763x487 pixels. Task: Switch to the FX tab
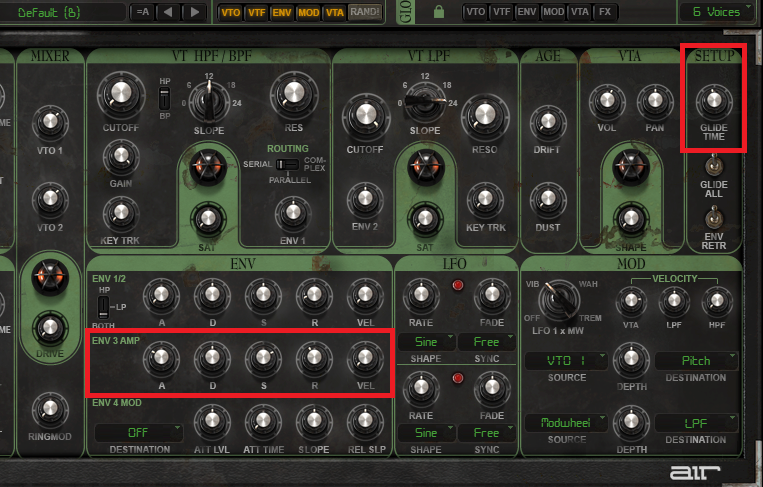[x=603, y=12]
